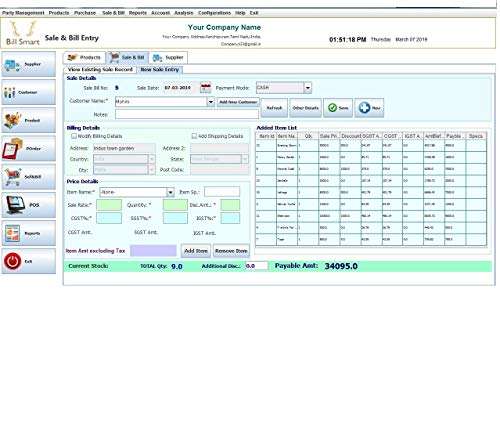Open the Help menu
The image size is (500, 430).
[x=240, y=13]
